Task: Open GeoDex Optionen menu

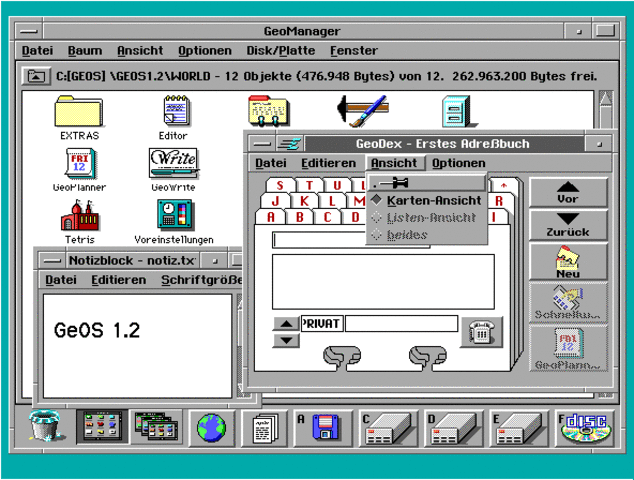Action: (459, 163)
